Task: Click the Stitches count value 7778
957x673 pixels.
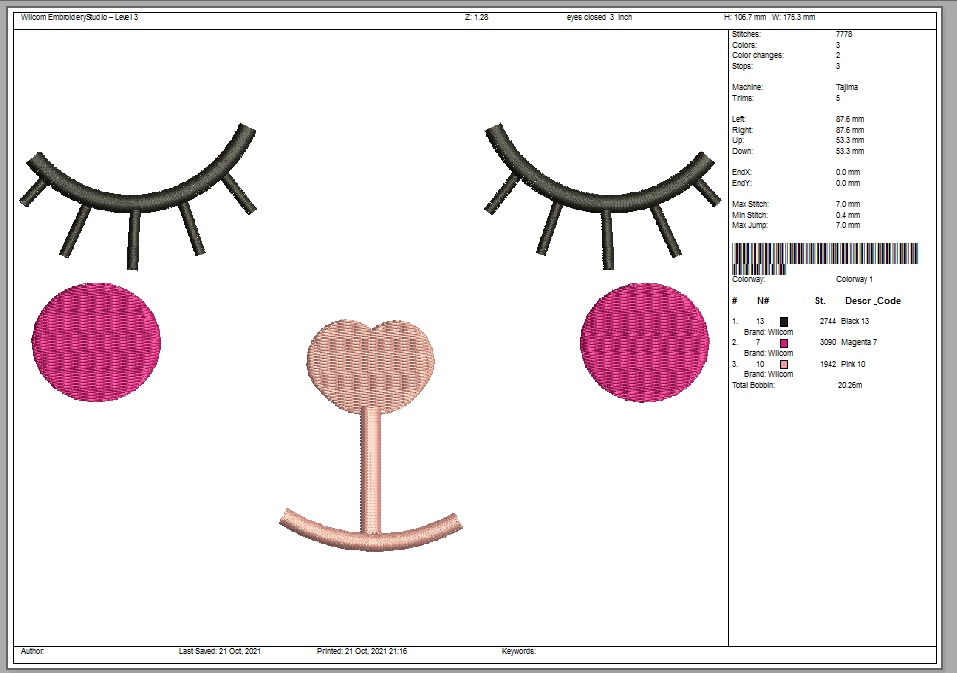Action: coord(844,35)
